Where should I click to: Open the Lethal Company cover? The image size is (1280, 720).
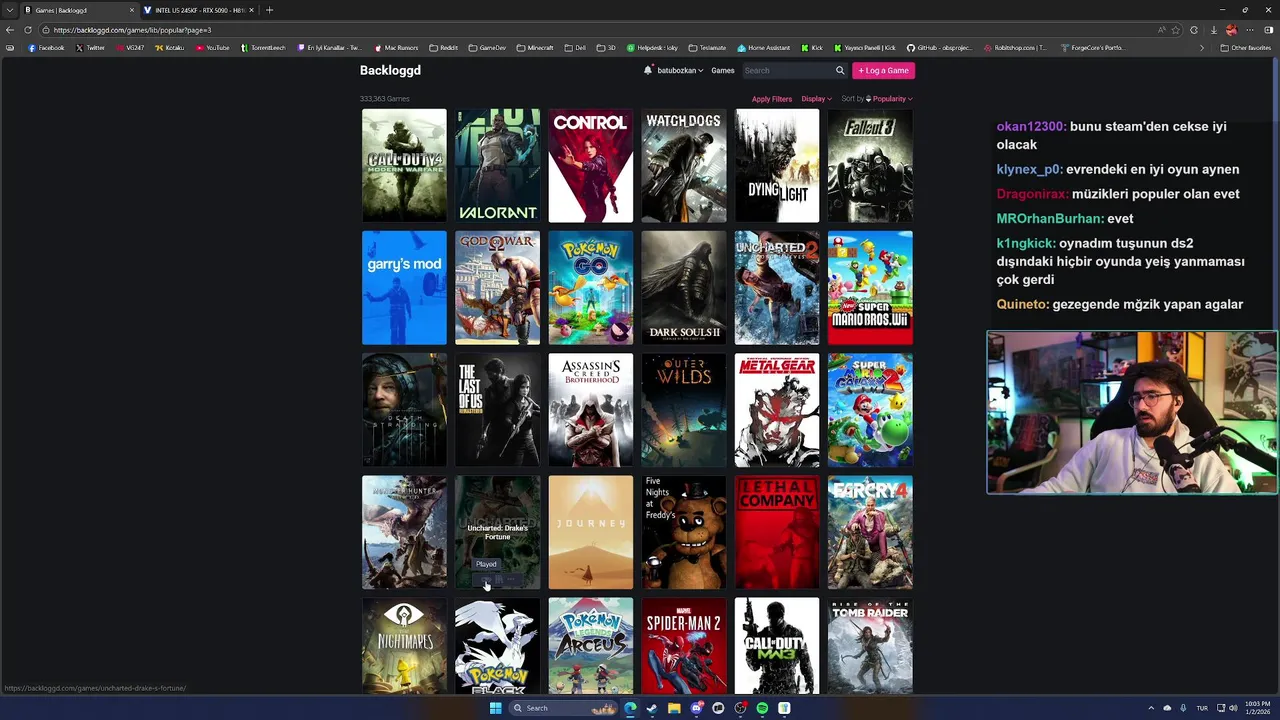(777, 532)
